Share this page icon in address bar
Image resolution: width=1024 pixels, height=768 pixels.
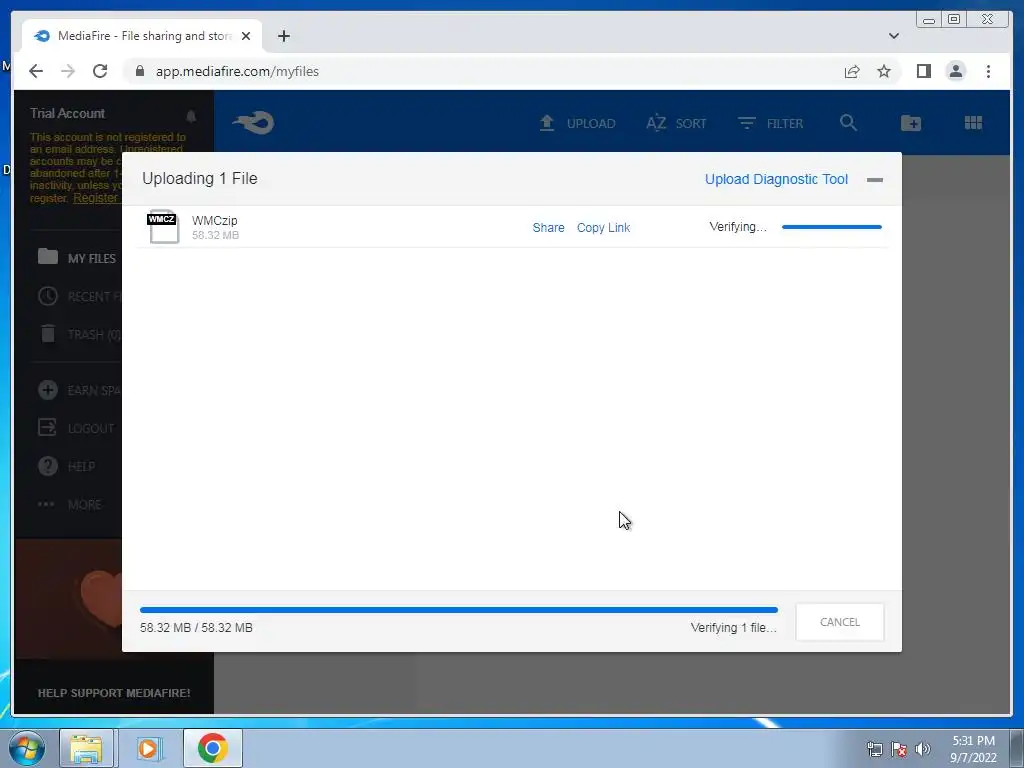click(852, 71)
